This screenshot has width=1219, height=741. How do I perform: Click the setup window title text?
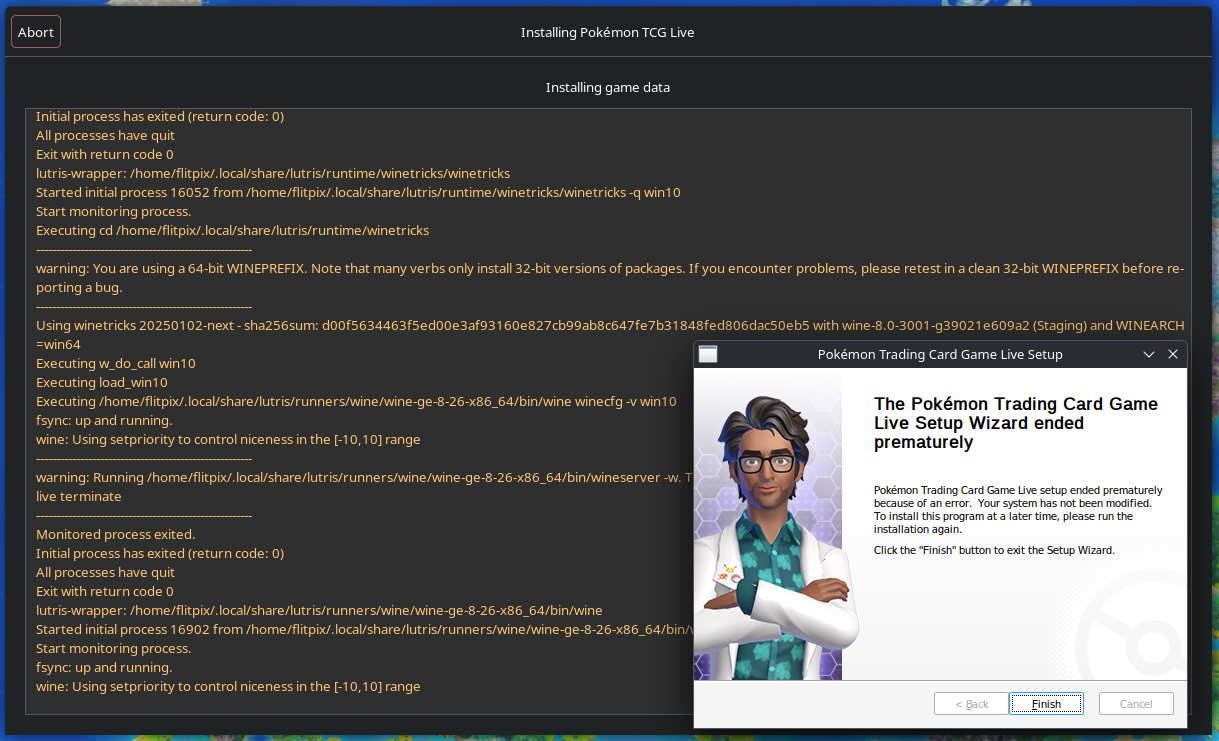point(940,354)
